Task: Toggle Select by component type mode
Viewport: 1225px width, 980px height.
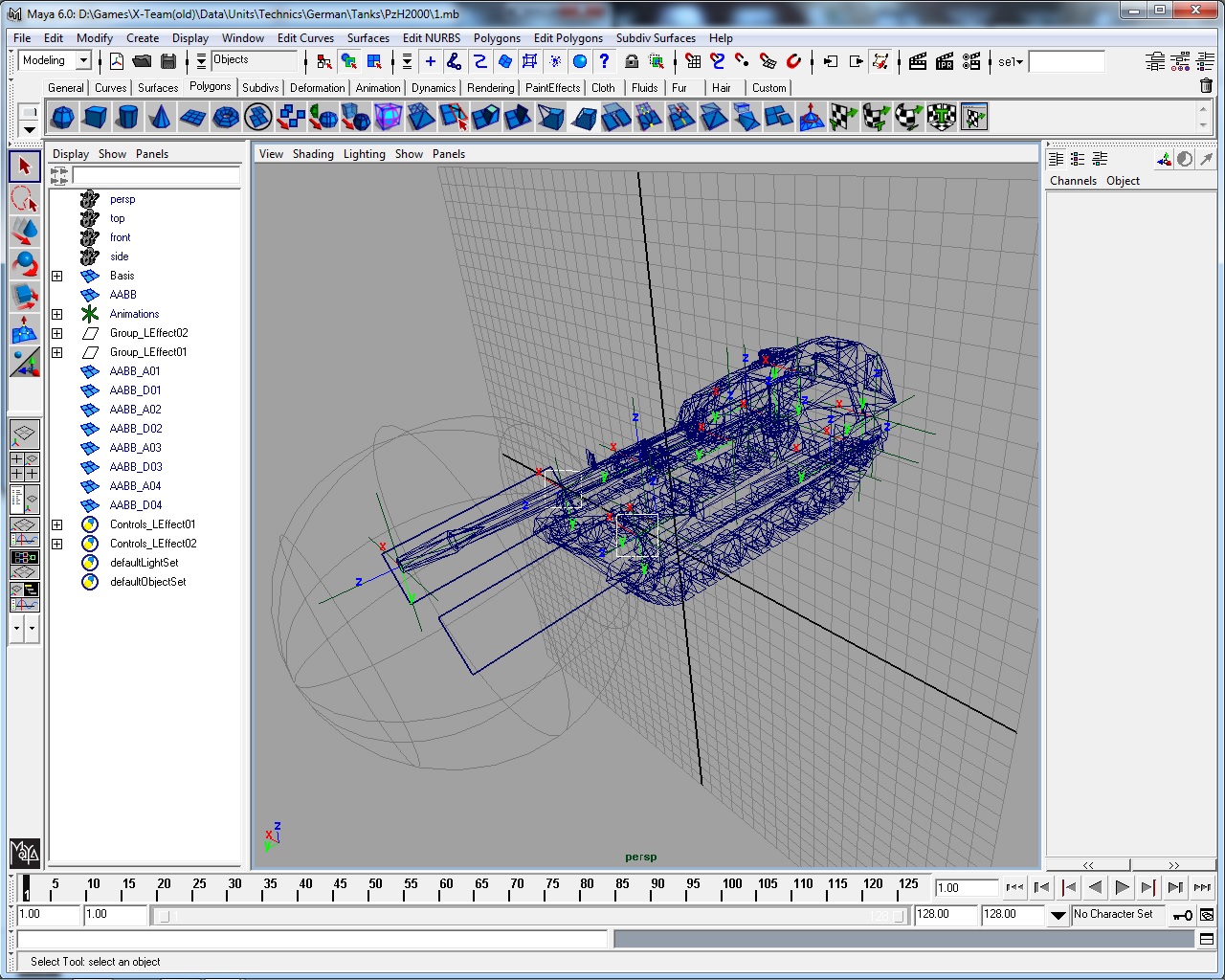Action: tap(374, 61)
